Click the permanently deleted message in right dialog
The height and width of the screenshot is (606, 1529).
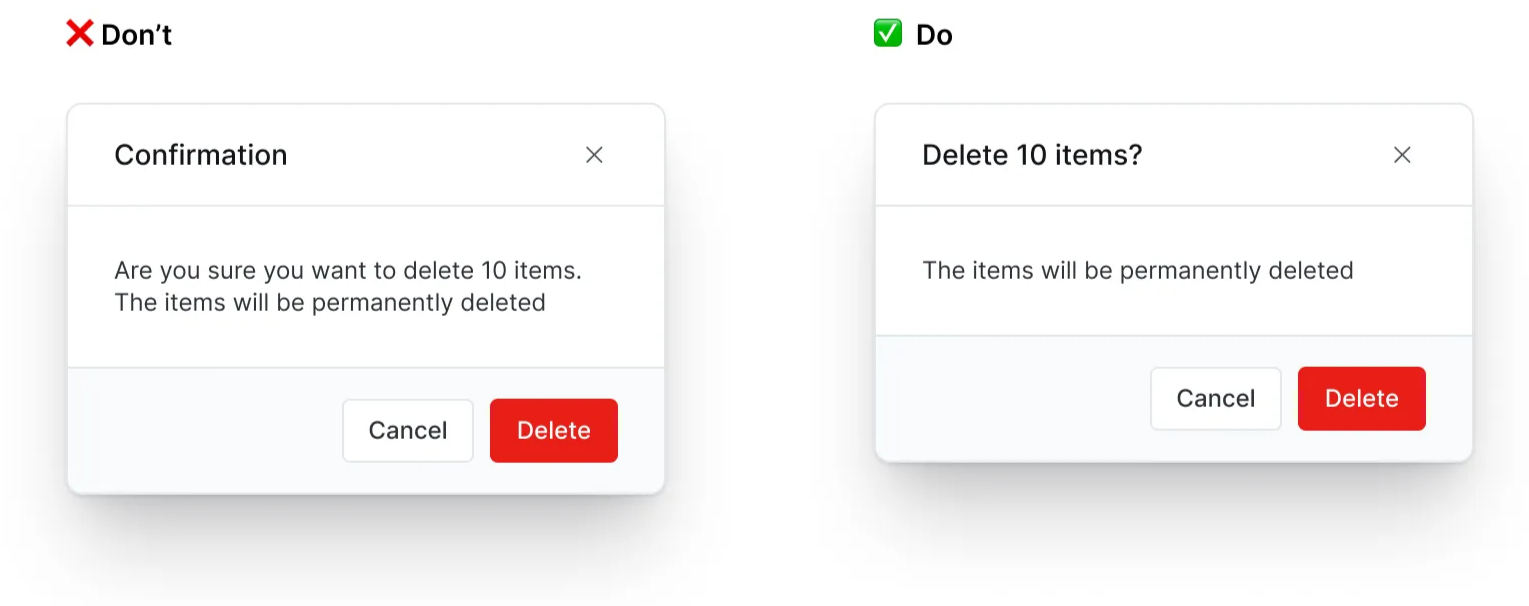[x=1137, y=270]
